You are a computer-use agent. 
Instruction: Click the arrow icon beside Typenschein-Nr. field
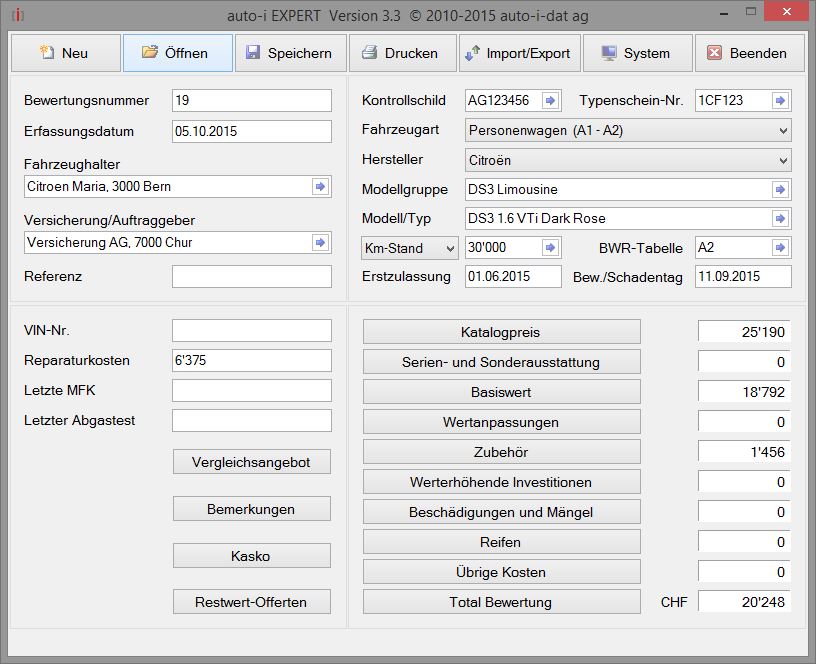pos(780,100)
